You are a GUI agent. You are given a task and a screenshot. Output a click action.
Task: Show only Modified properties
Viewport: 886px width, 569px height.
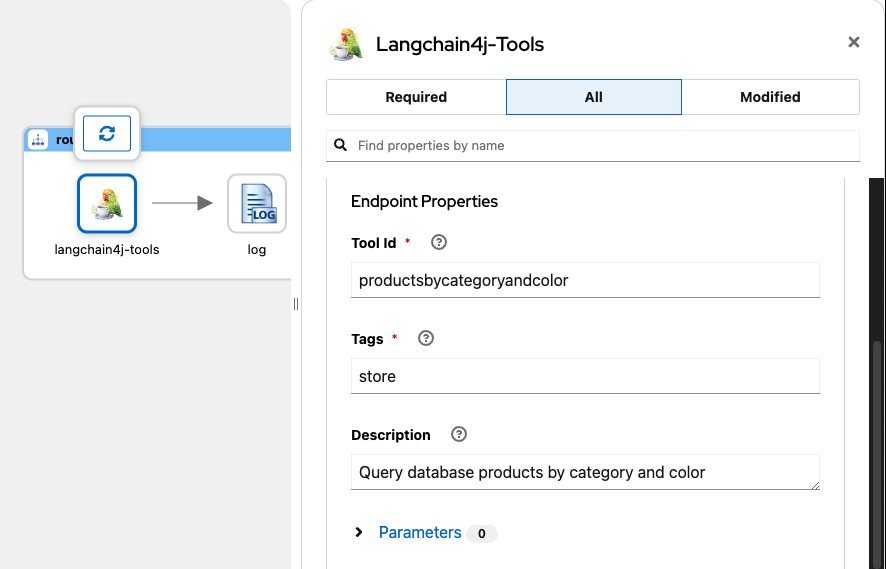770,97
